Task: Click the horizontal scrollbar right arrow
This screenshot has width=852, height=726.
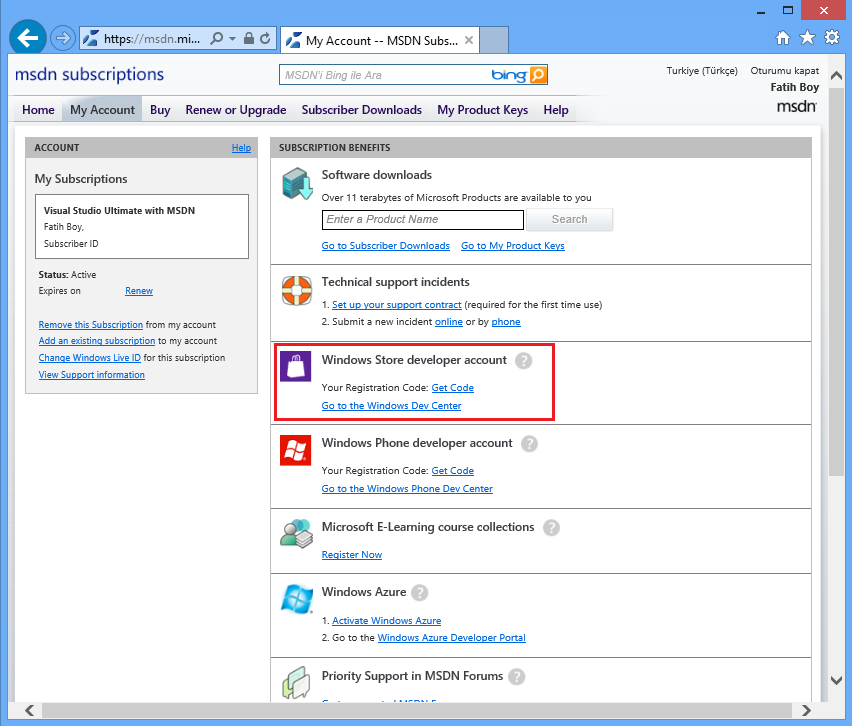Action: tap(806, 710)
